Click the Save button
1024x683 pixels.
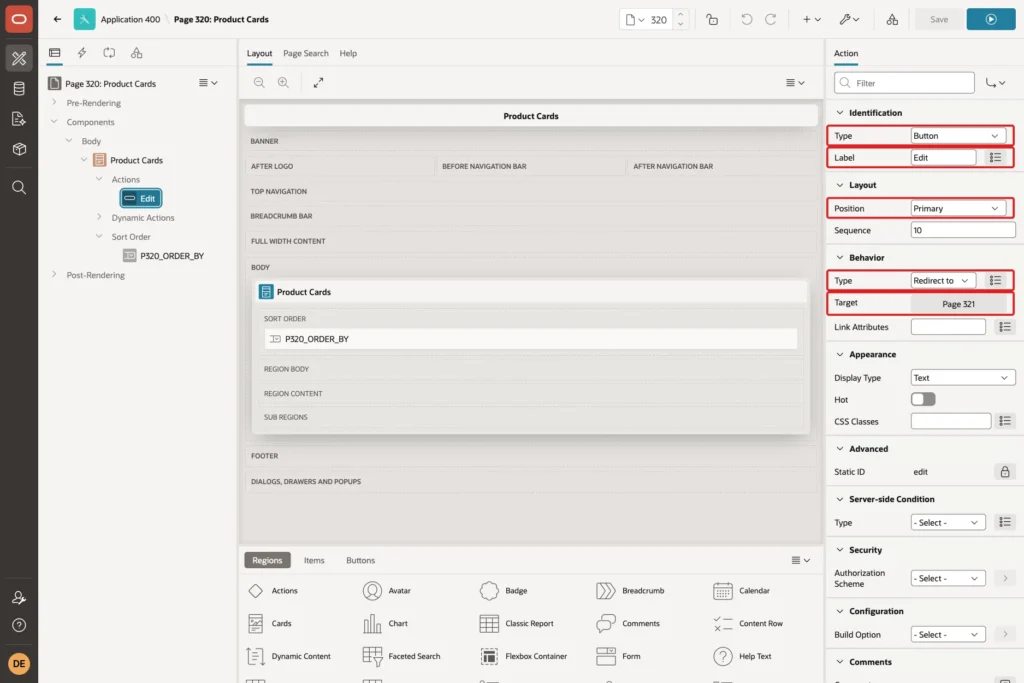point(938,20)
